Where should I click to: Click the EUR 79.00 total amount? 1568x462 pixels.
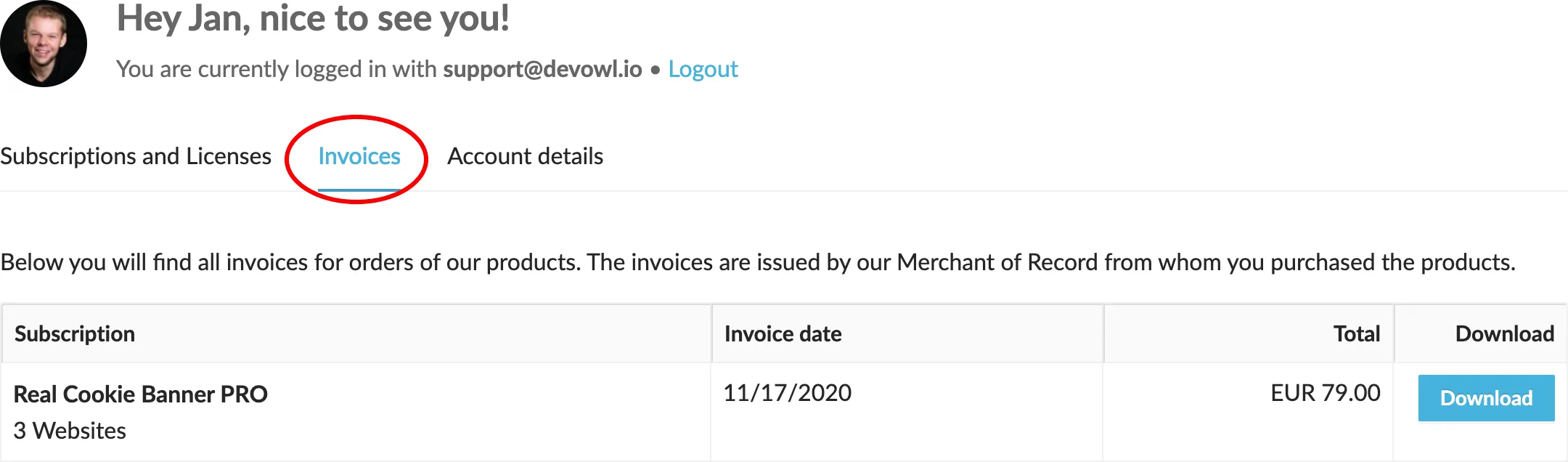(1325, 393)
